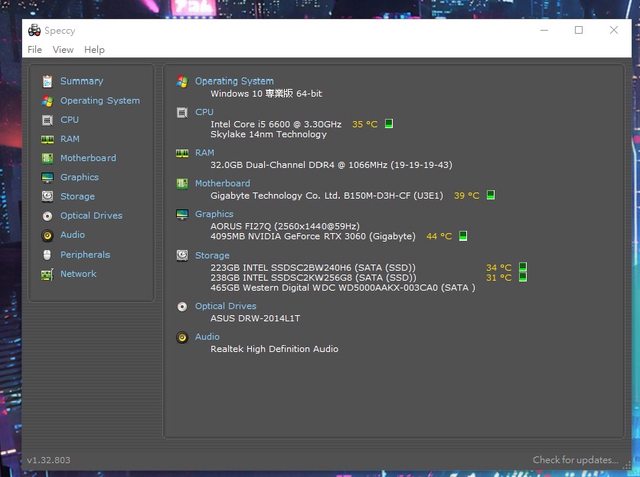Viewport: 640px width, 477px height.
Task: Open the Help menu
Action: pyautogui.click(x=94, y=50)
